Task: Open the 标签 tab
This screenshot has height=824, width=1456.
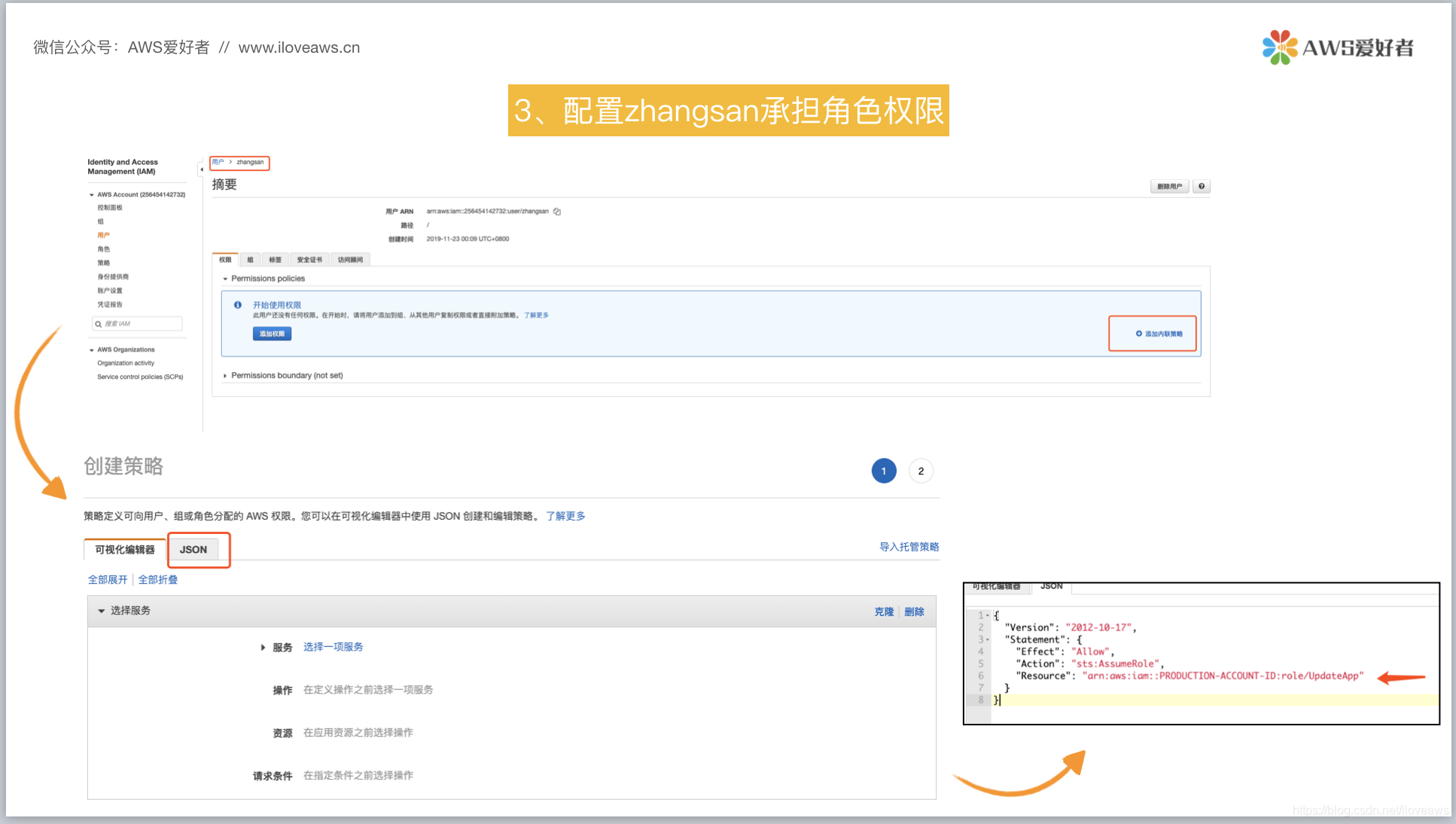Action: tap(275, 260)
